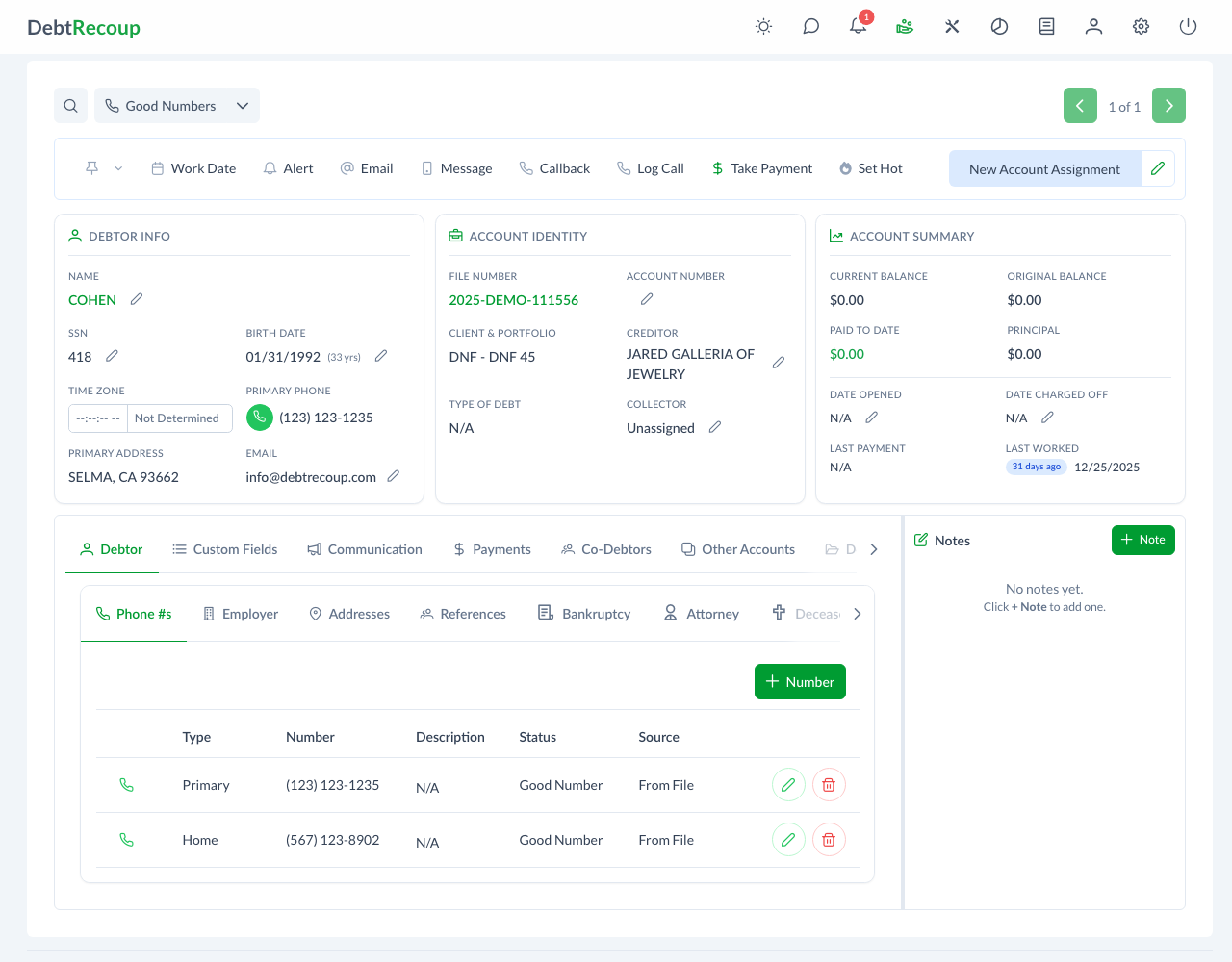Open the chat messages icon
The image size is (1232, 962).
[810, 27]
